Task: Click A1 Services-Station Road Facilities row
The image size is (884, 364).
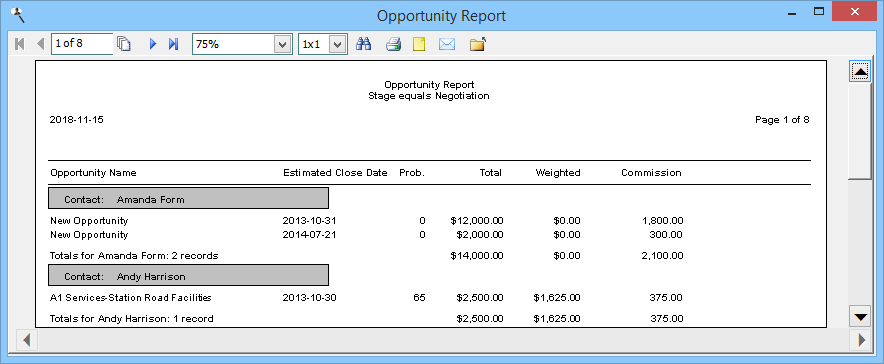Action: (131, 298)
